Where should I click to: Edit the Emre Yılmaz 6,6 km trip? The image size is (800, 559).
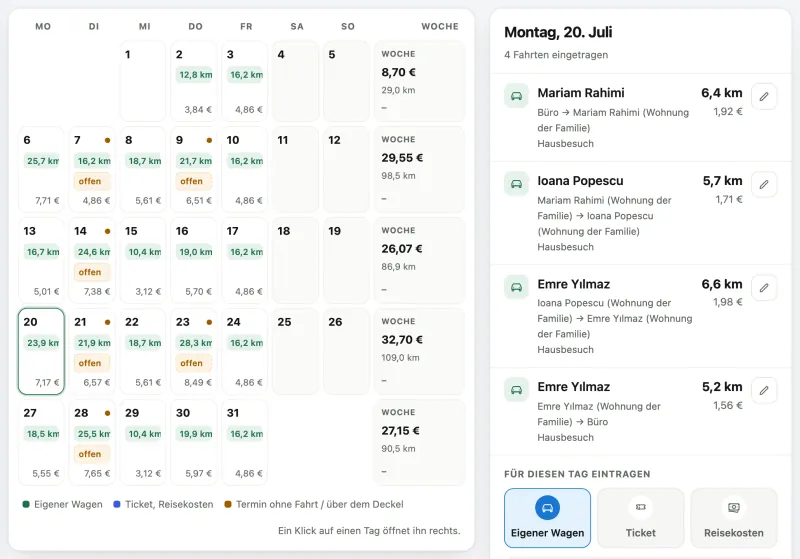point(764,288)
